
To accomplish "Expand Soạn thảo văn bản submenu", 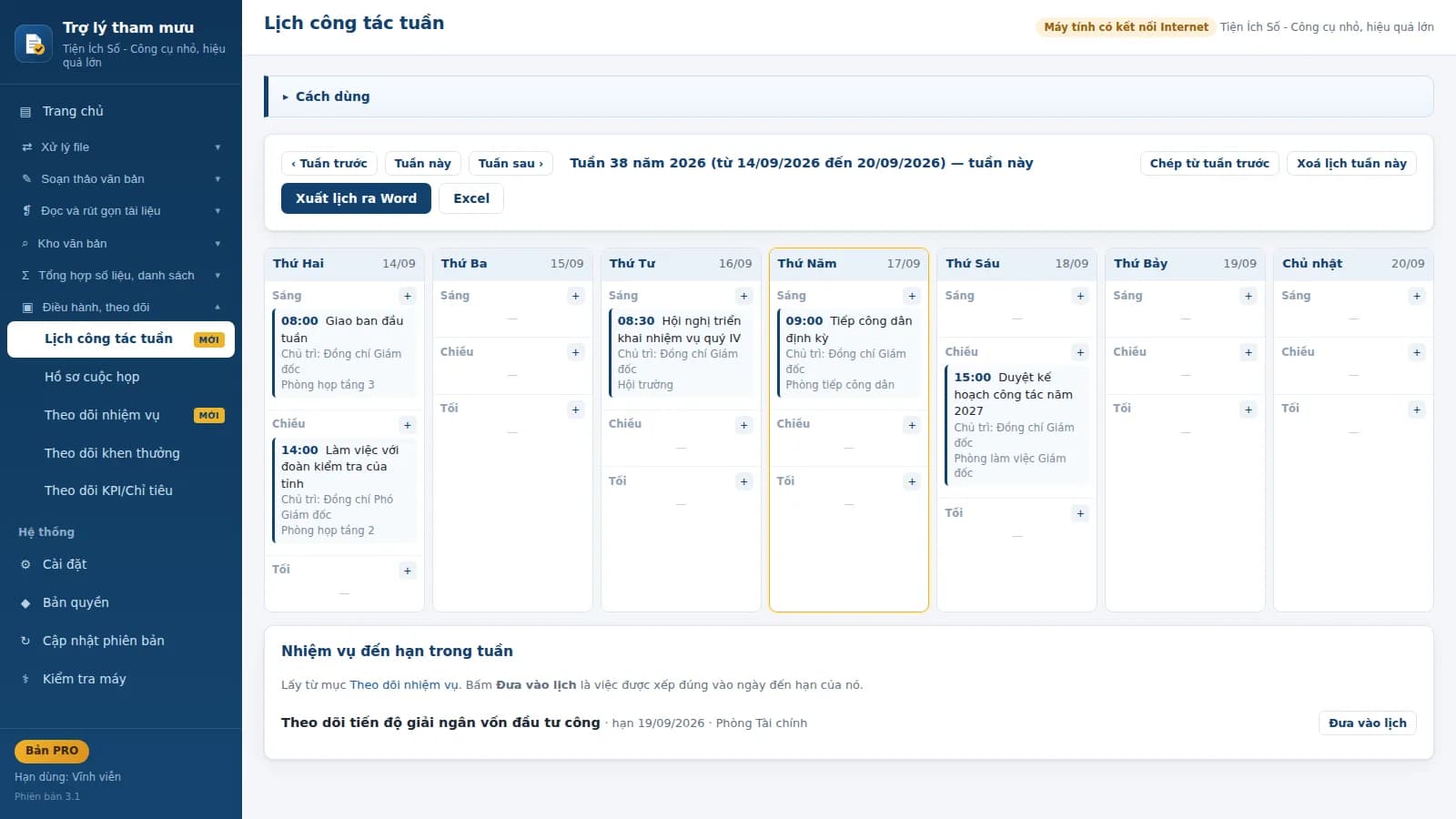I will 121,179.
